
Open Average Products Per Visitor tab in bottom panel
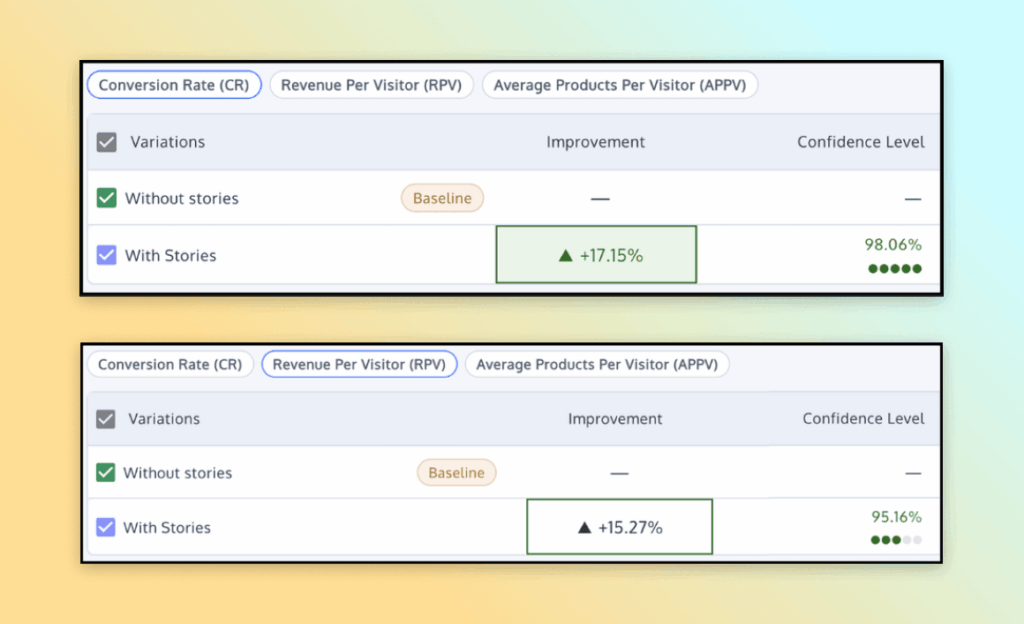tap(597, 365)
